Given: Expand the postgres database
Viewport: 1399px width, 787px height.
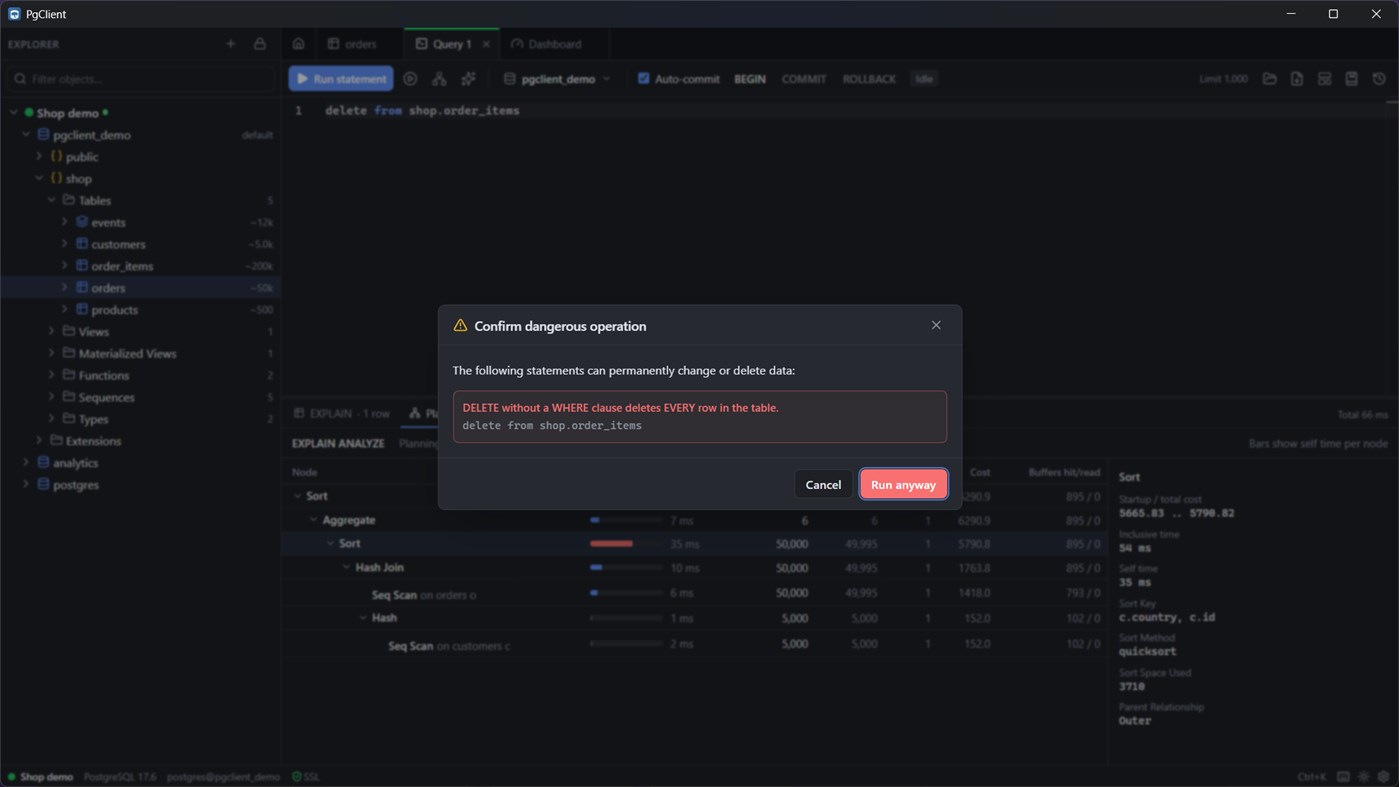Looking at the screenshot, I should 26,485.
